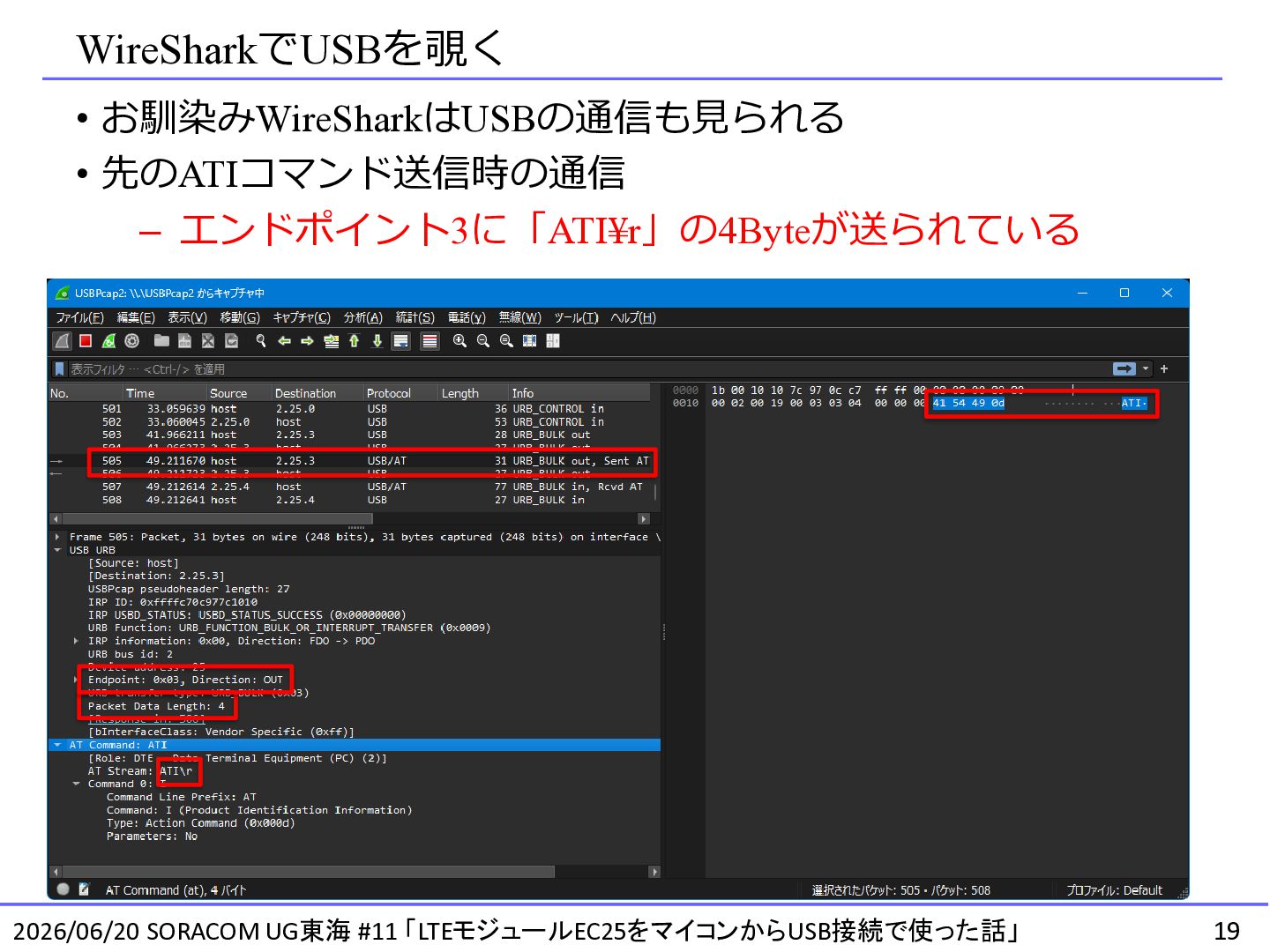
Task: Open the ヘルプ(H) menu
Action: point(633,318)
